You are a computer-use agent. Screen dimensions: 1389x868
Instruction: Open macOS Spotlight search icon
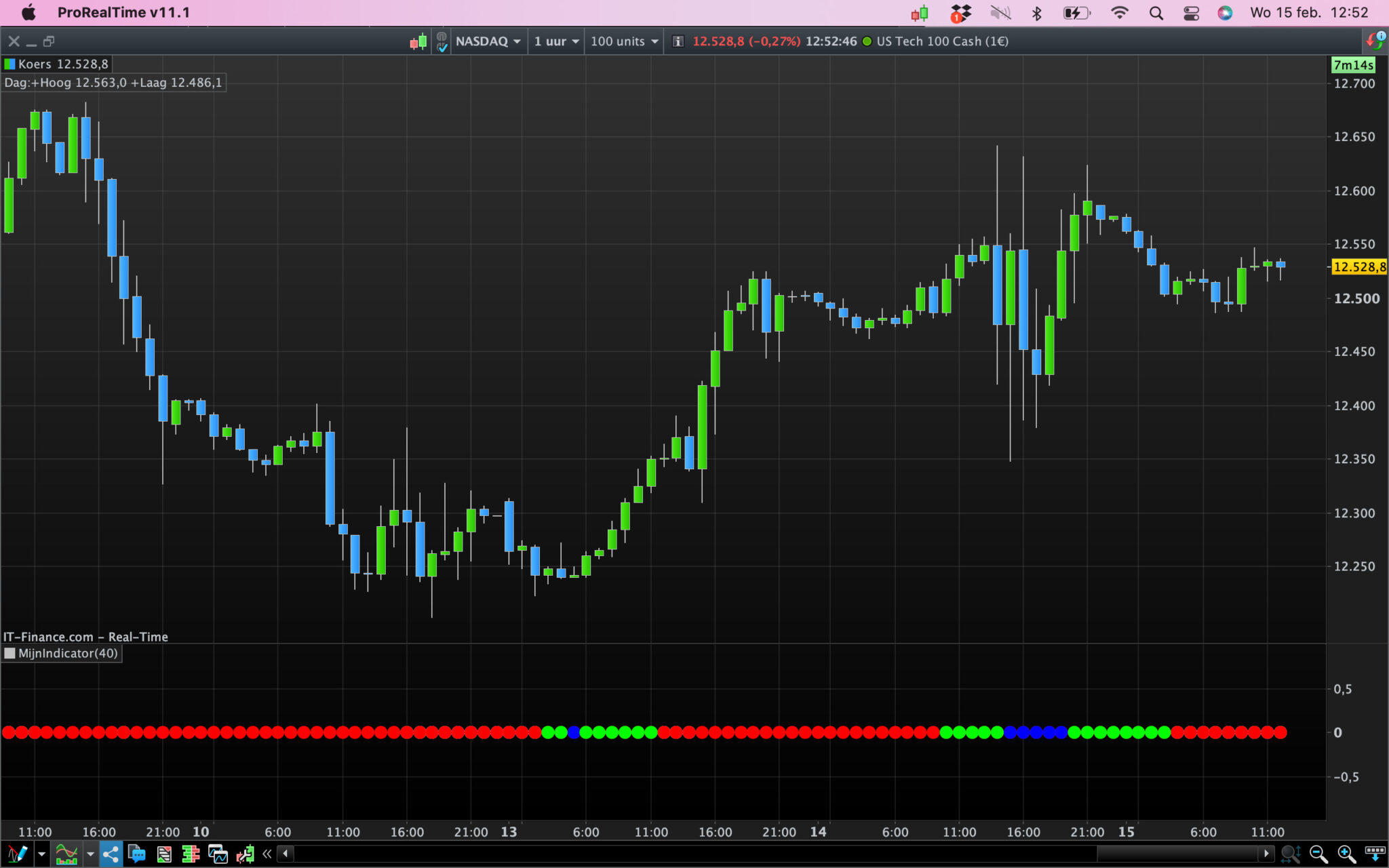click(1156, 13)
